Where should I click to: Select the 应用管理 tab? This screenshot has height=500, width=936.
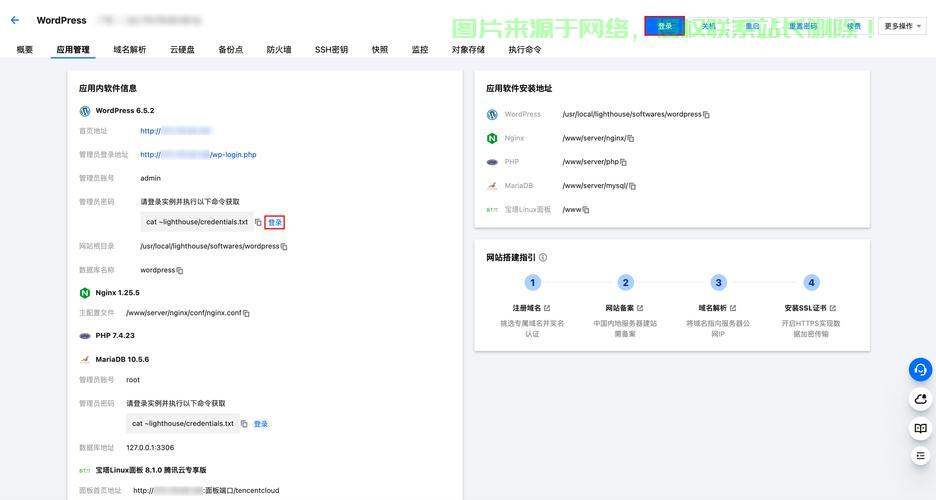point(73,50)
